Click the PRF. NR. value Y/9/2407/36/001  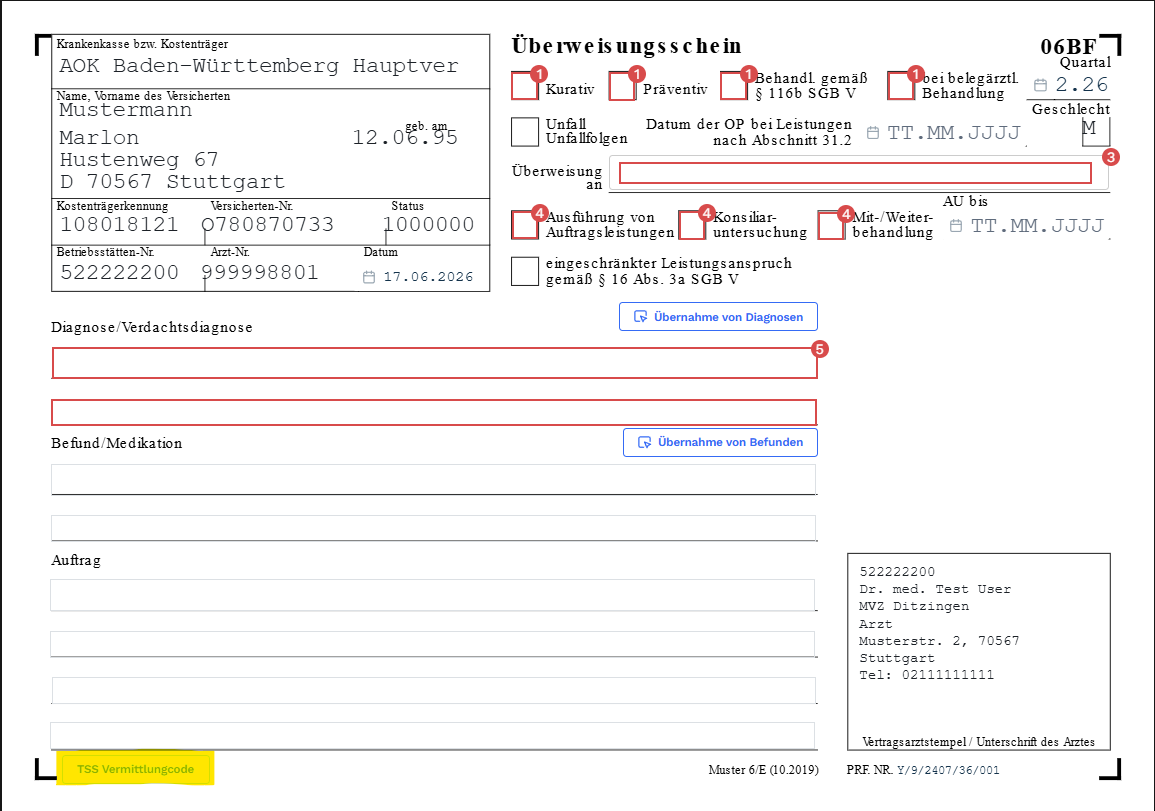pyautogui.click(x=948, y=770)
